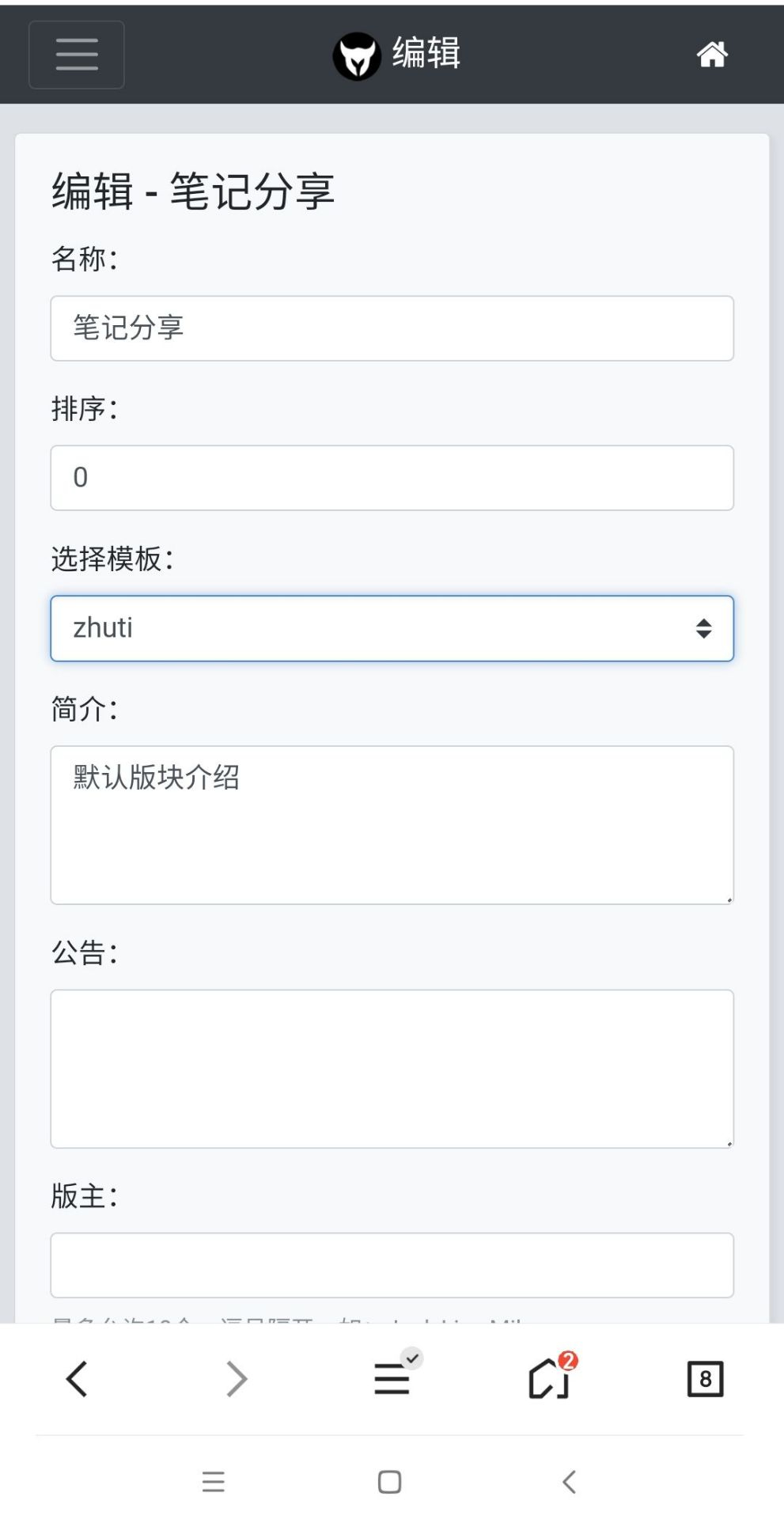Click the browser back arrow
This screenshot has height=1519, width=784.
click(x=76, y=1378)
